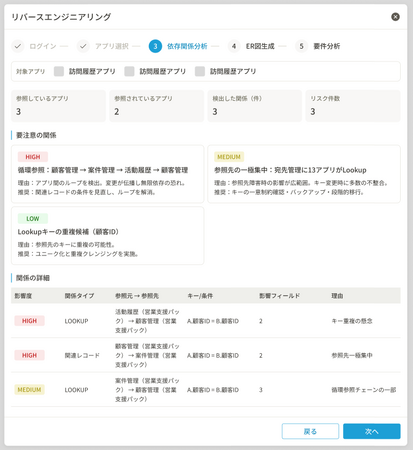Select the 活動履歴→顧客管理 reference cell
This screenshot has height=450, width=414.
147,321
